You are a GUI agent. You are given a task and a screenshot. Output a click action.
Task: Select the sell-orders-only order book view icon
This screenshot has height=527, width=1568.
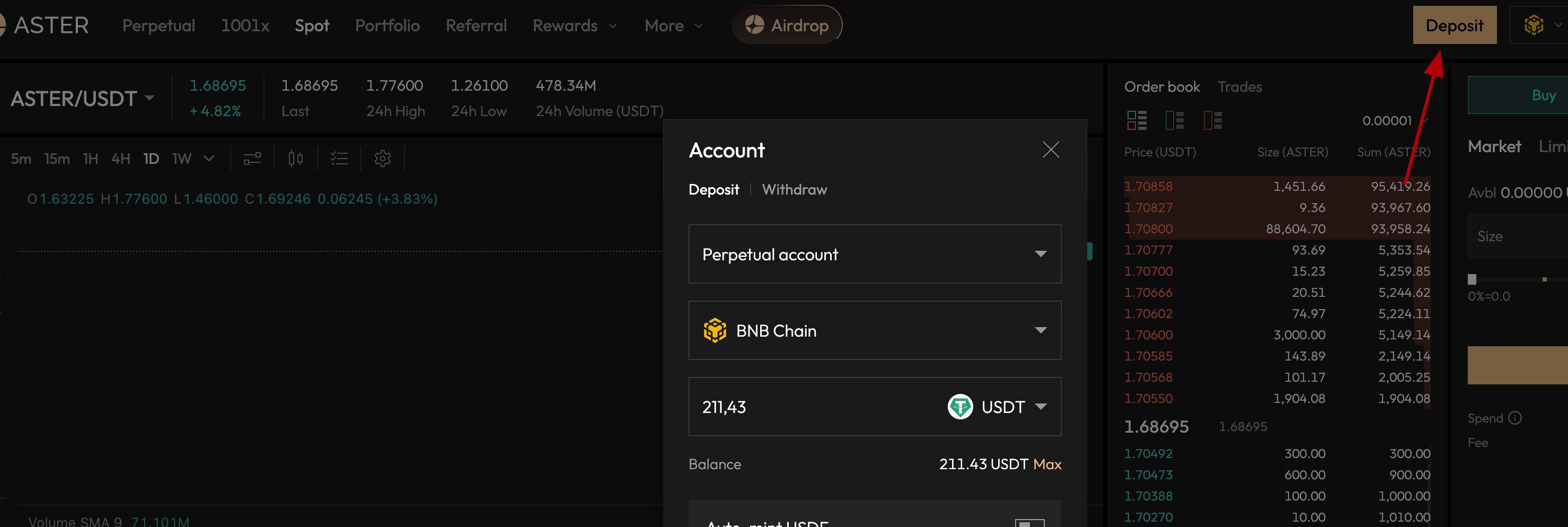(1212, 120)
